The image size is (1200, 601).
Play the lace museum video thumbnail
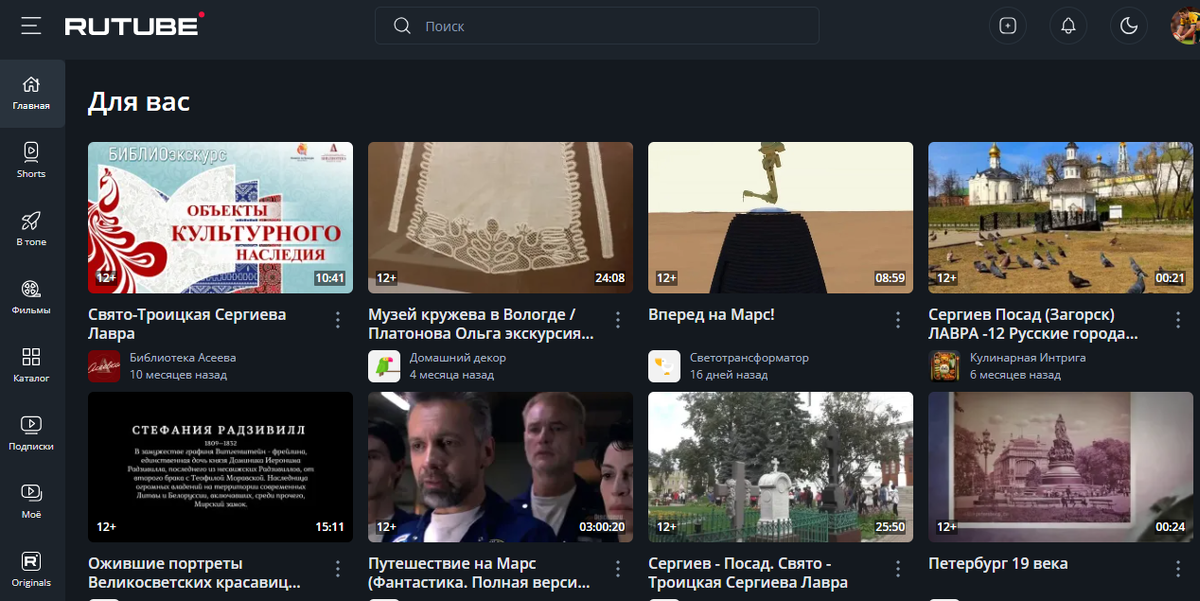[500, 217]
